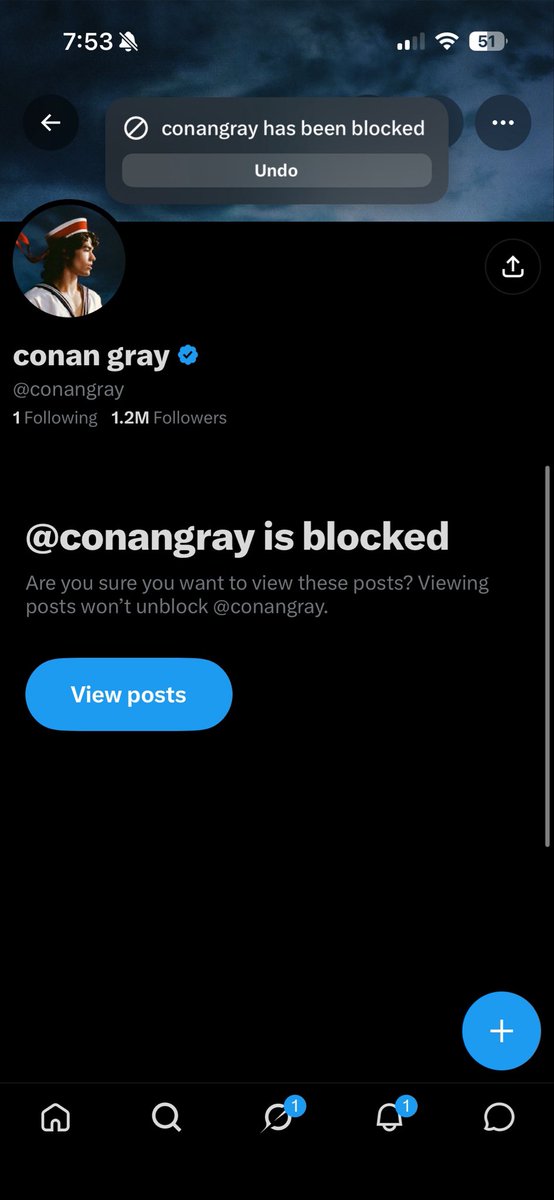Tap the share profile icon

(512, 267)
